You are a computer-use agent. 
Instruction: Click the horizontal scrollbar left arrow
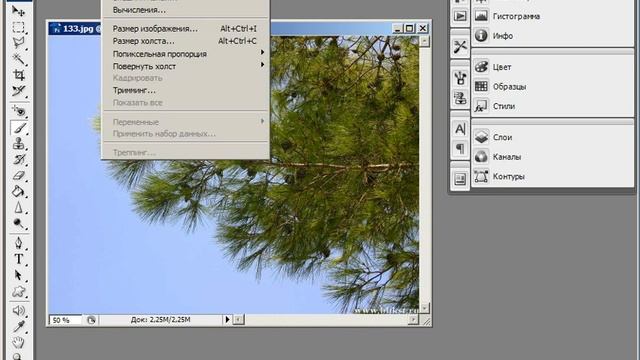(239, 320)
